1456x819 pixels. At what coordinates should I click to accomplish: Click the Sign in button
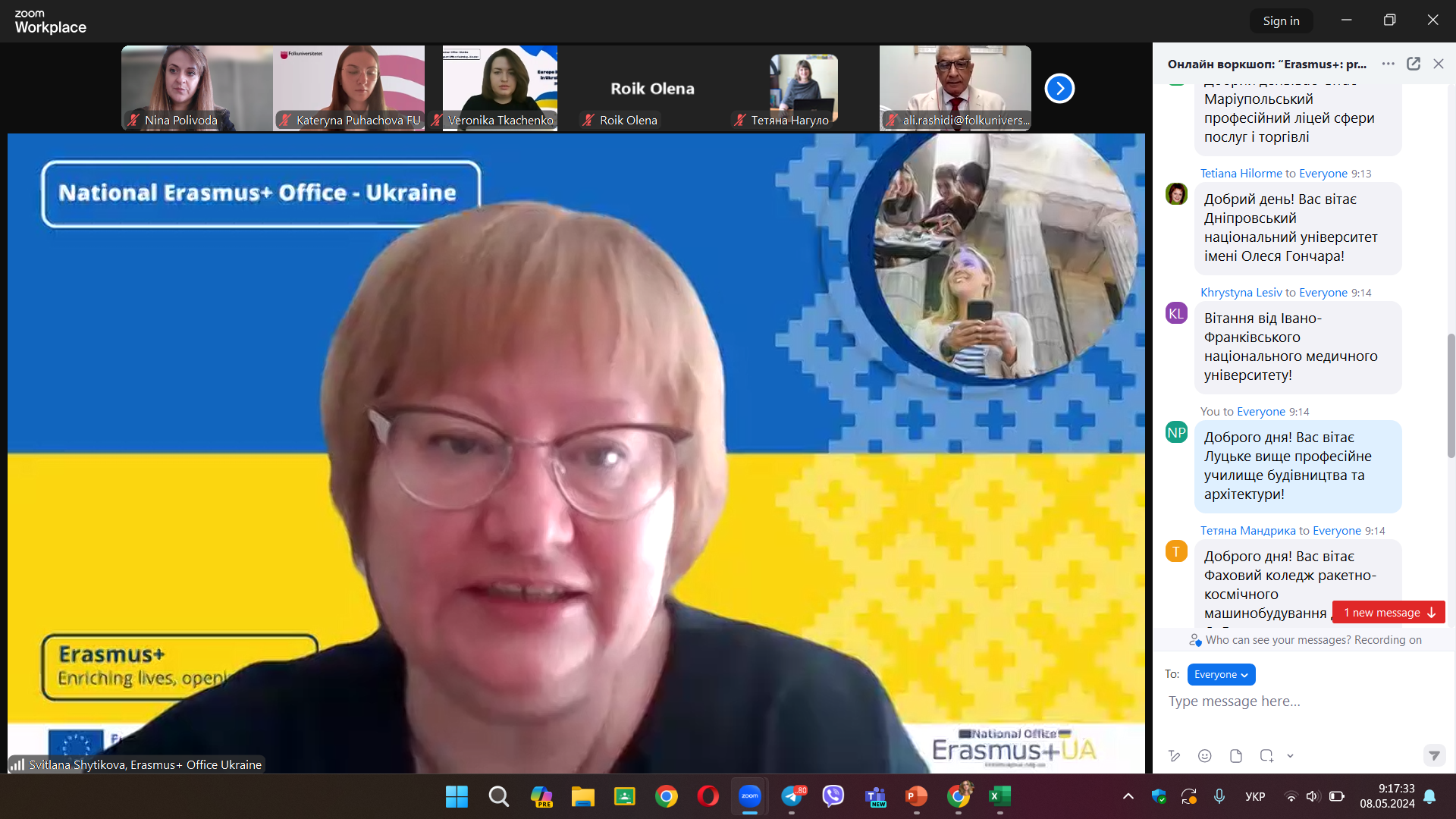1281,21
